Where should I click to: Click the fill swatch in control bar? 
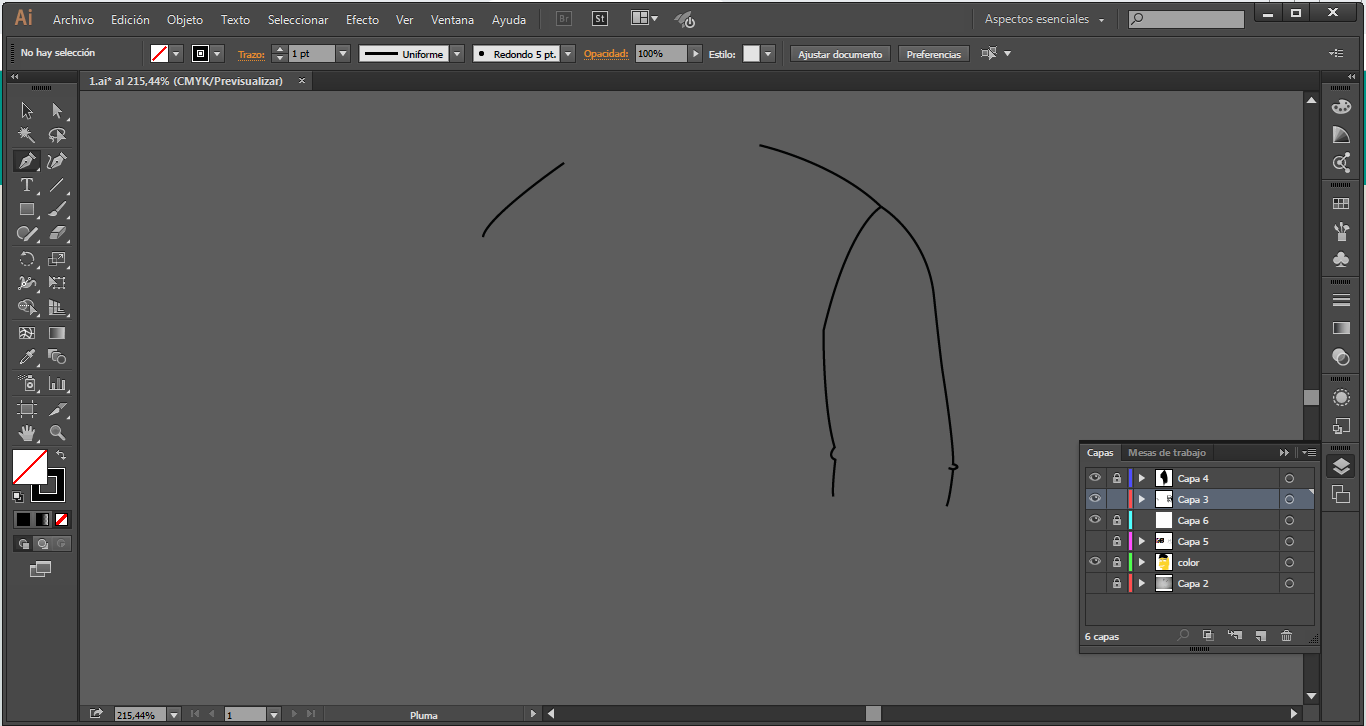[x=159, y=54]
